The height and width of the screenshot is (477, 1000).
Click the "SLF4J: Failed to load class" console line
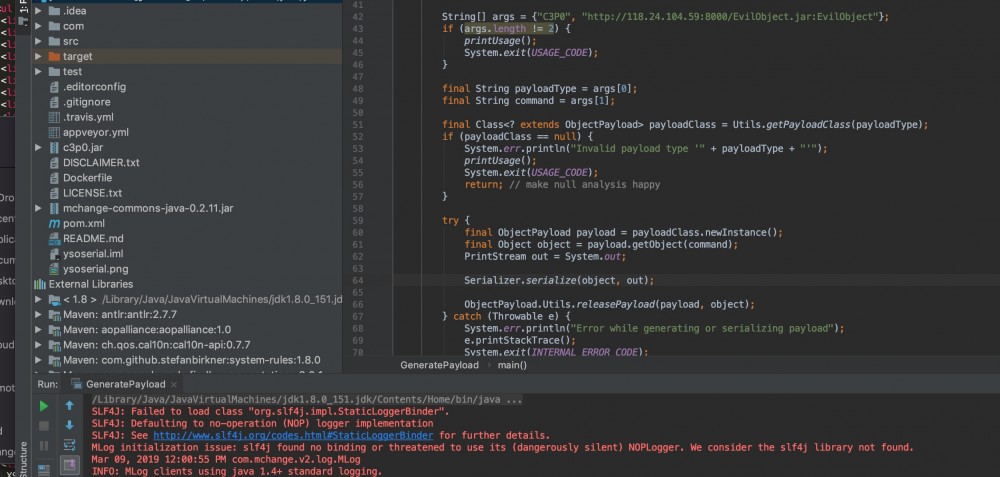pyautogui.click(x=270, y=412)
